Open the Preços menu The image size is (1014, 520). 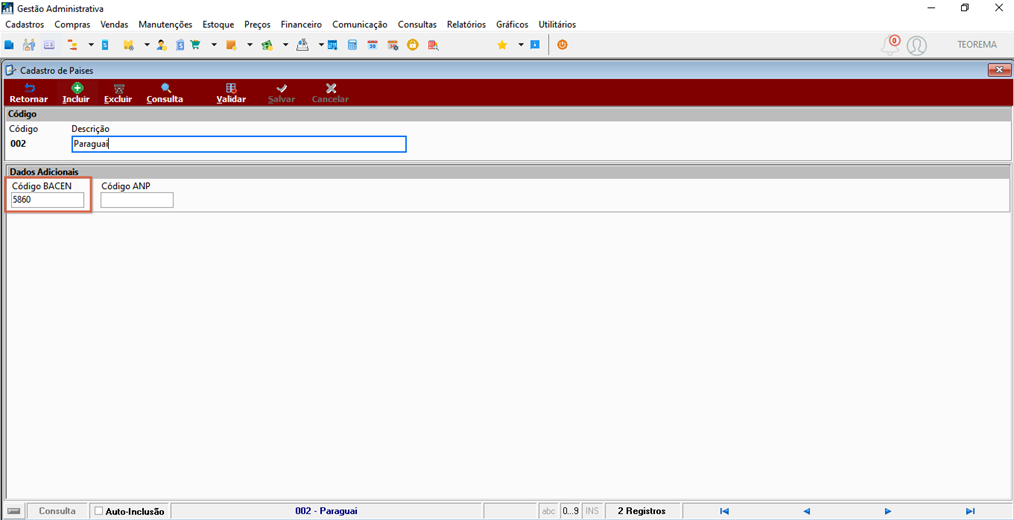coord(257,25)
